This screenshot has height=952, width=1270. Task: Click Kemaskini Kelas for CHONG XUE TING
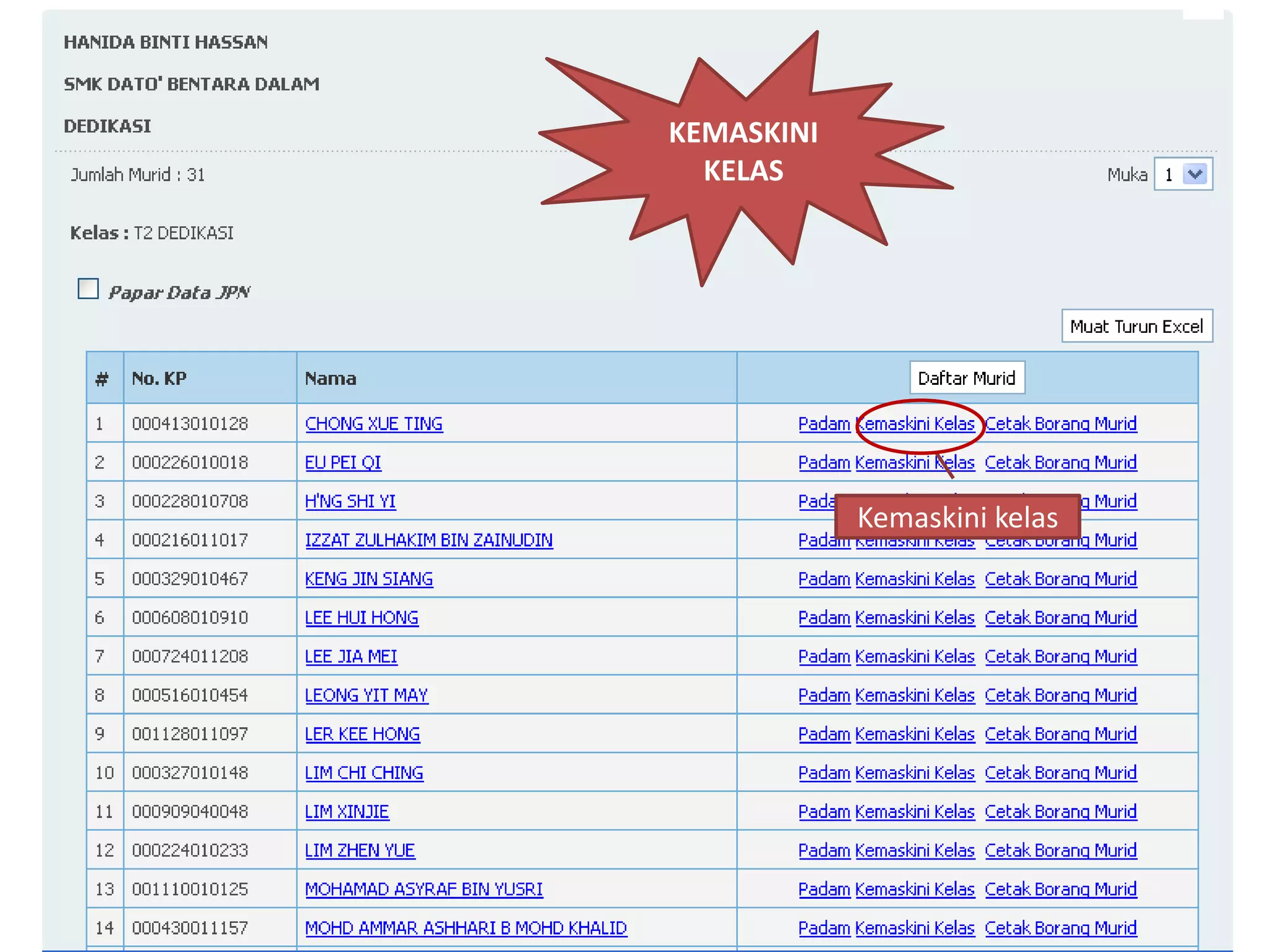pyautogui.click(x=915, y=424)
